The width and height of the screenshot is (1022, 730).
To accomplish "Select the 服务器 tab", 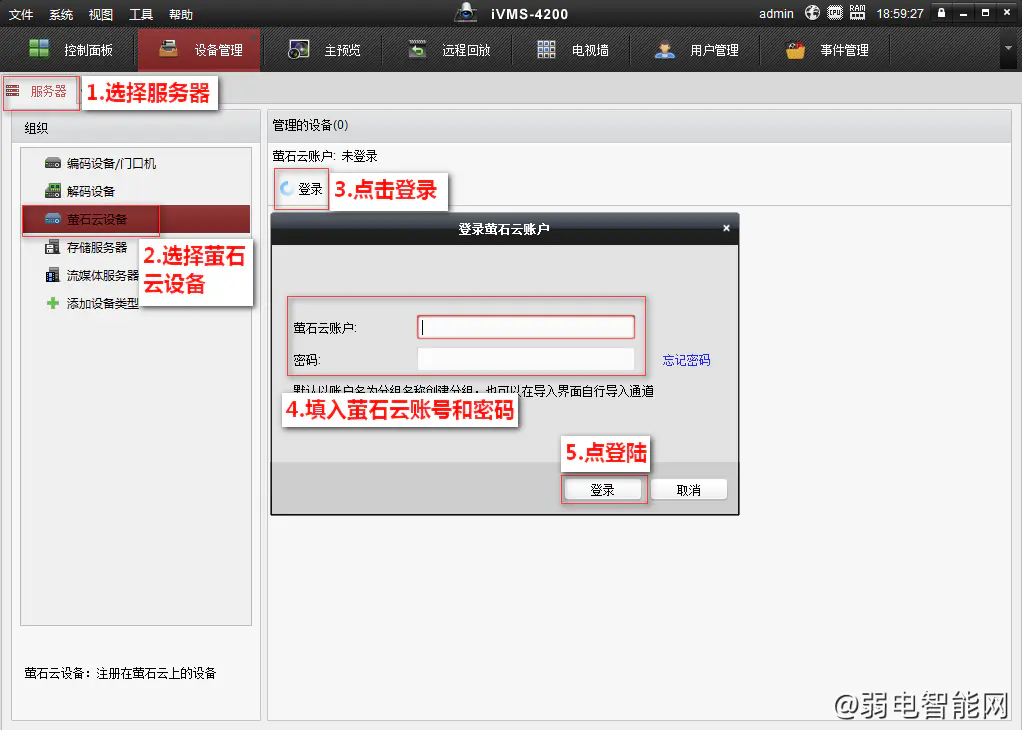I will 41,92.
